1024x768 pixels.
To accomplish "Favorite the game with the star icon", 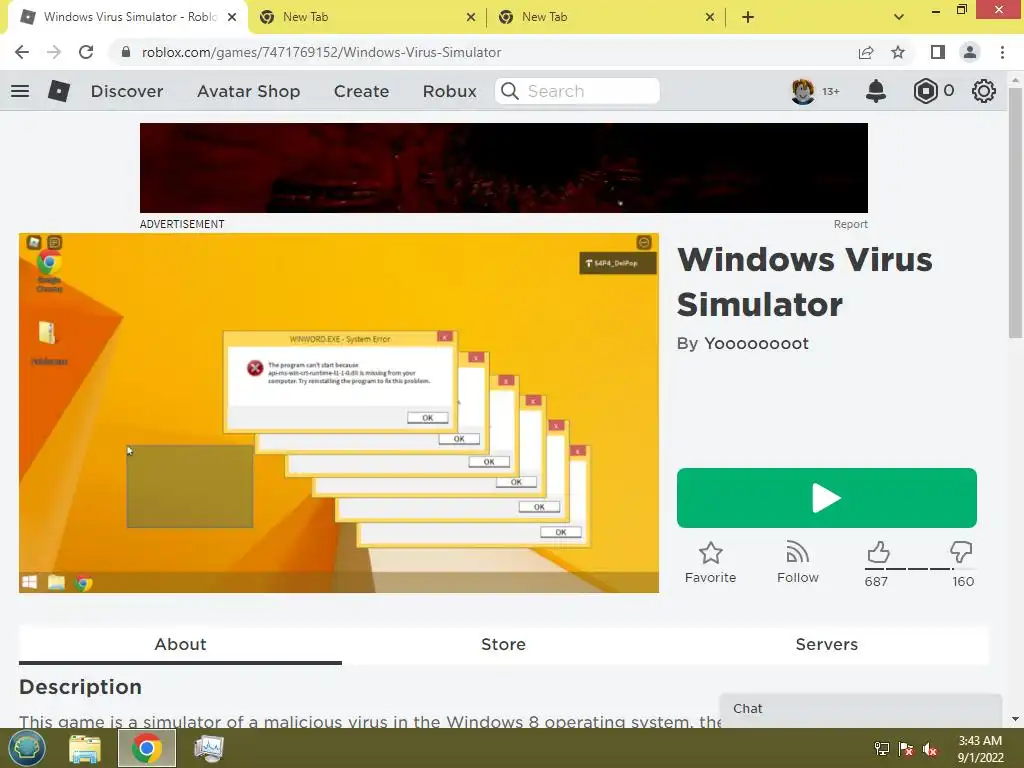I will pyautogui.click(x=711, y=553).
